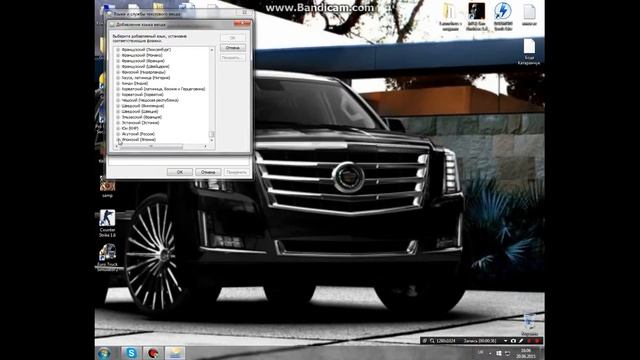Click horizontal scrollbar right arrow
The height and width of the screenshot is (360, 640).
coord(205,146)
